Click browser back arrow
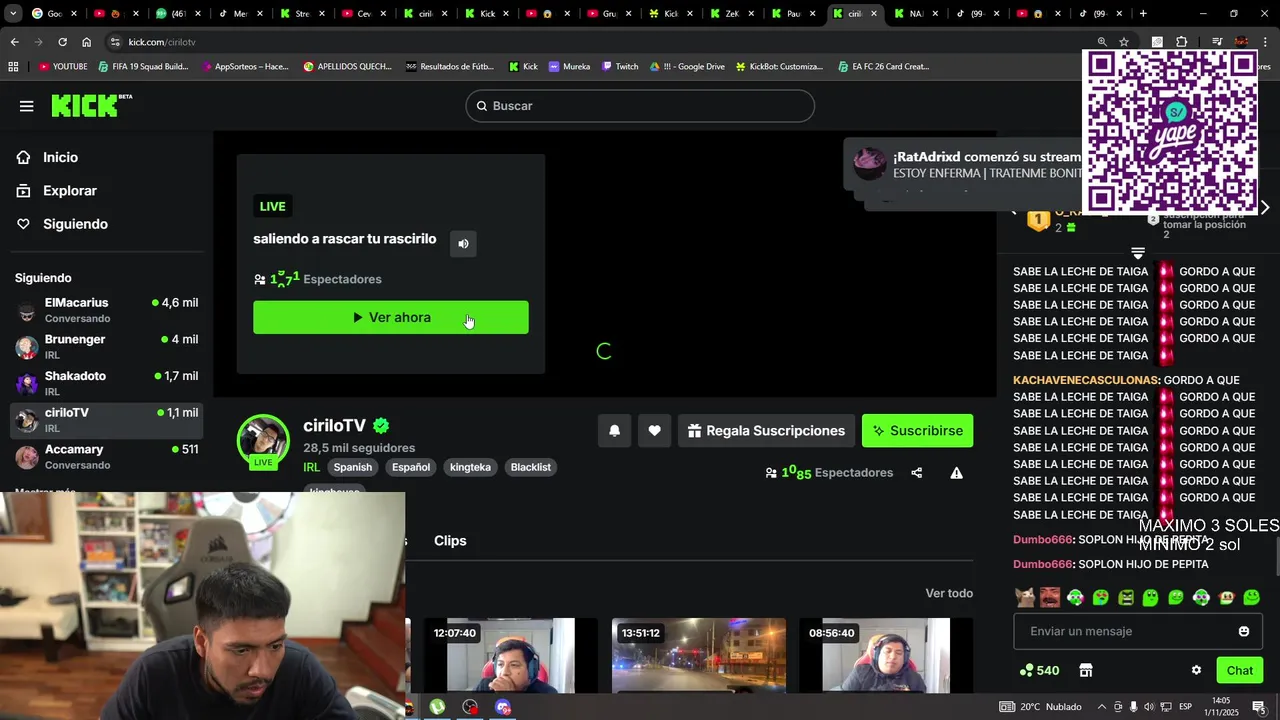Viewport: 1280px width, 720px height. [14, 42]
